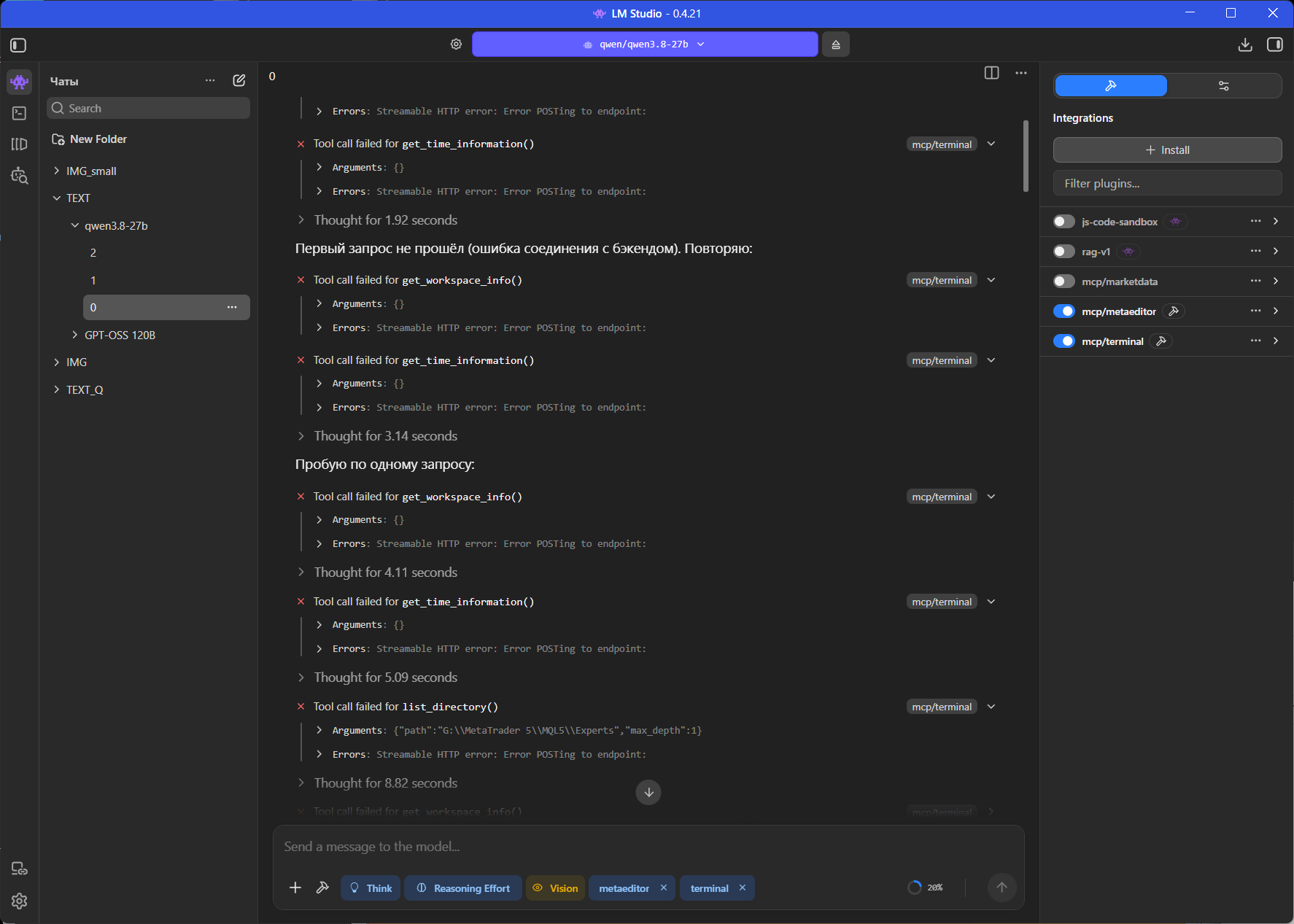Focus the Filter plugins input field
Image resolution: width=1294 pixels, height=924 pixels.
click(1167, 184)
